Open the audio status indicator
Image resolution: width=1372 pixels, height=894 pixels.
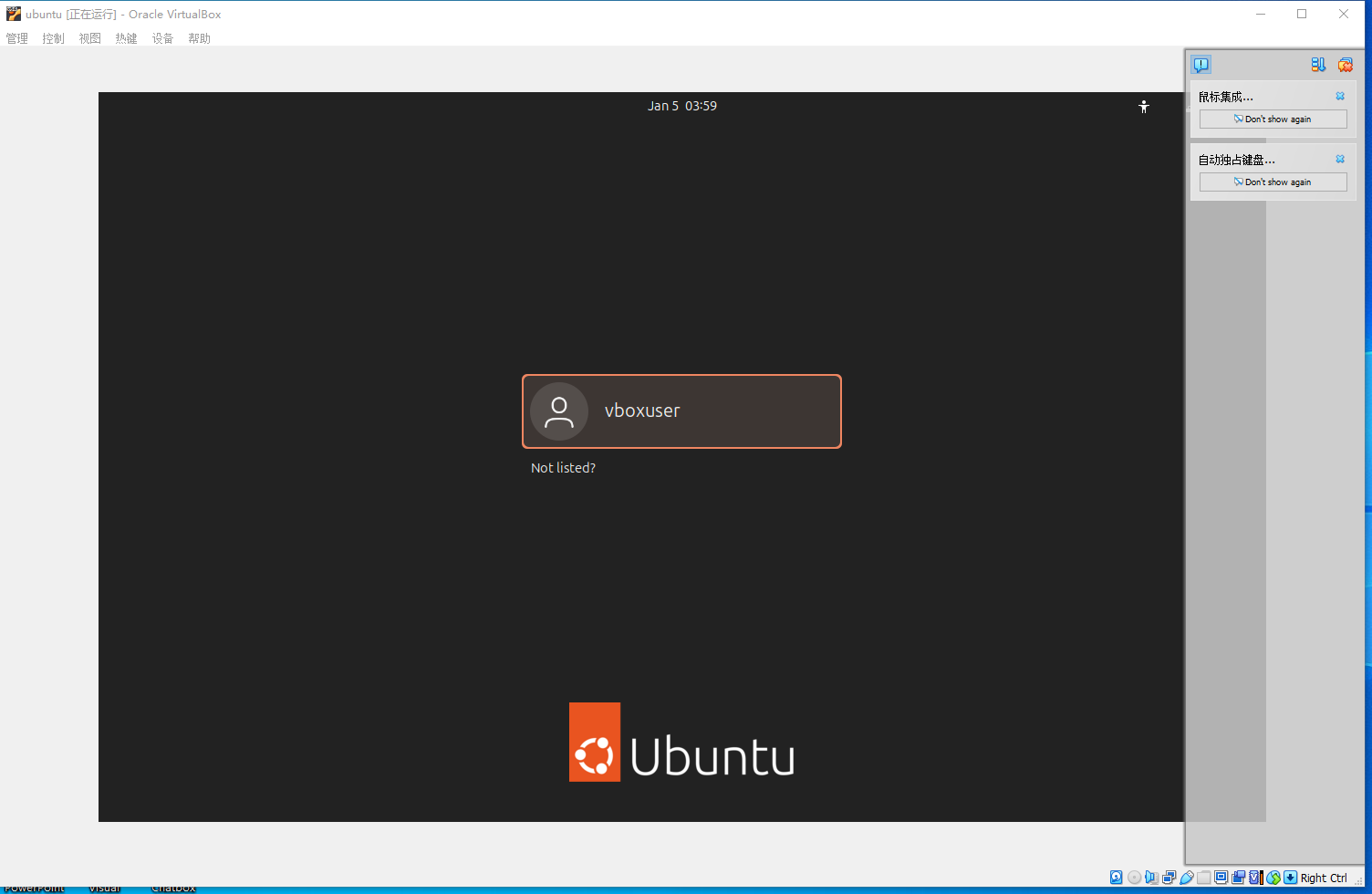coord(1151,878)
